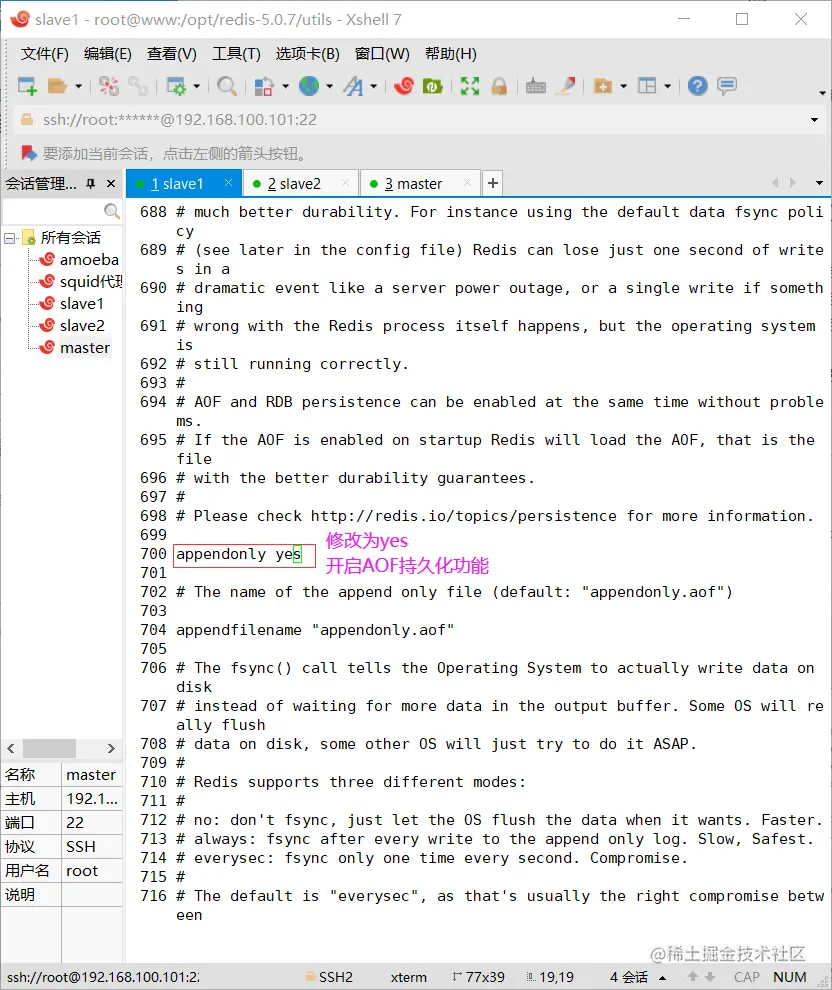Collapse the 所有会话 tree node

(x=10, y=238)
